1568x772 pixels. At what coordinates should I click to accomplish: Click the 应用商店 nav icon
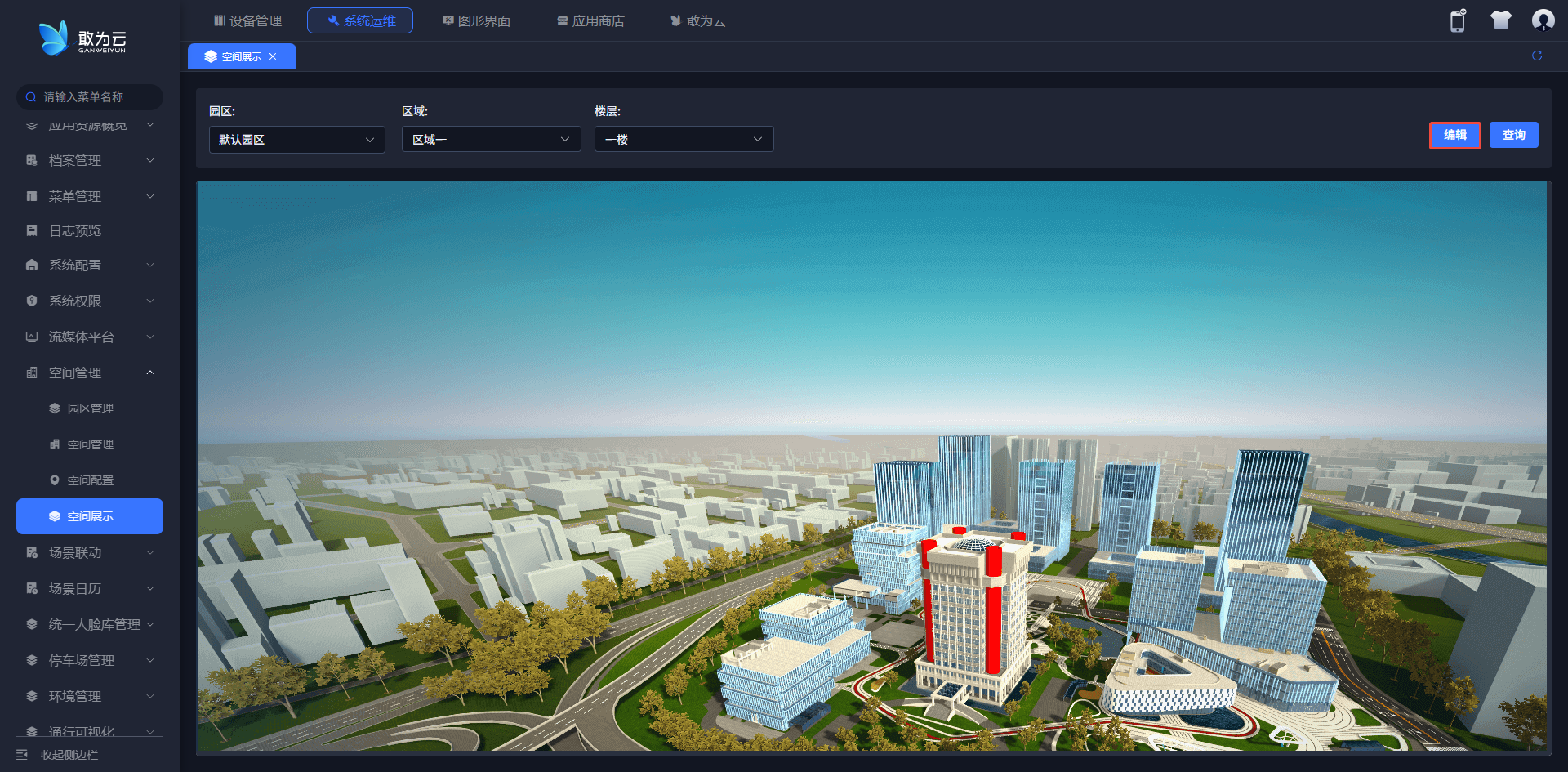click(563, 20)
